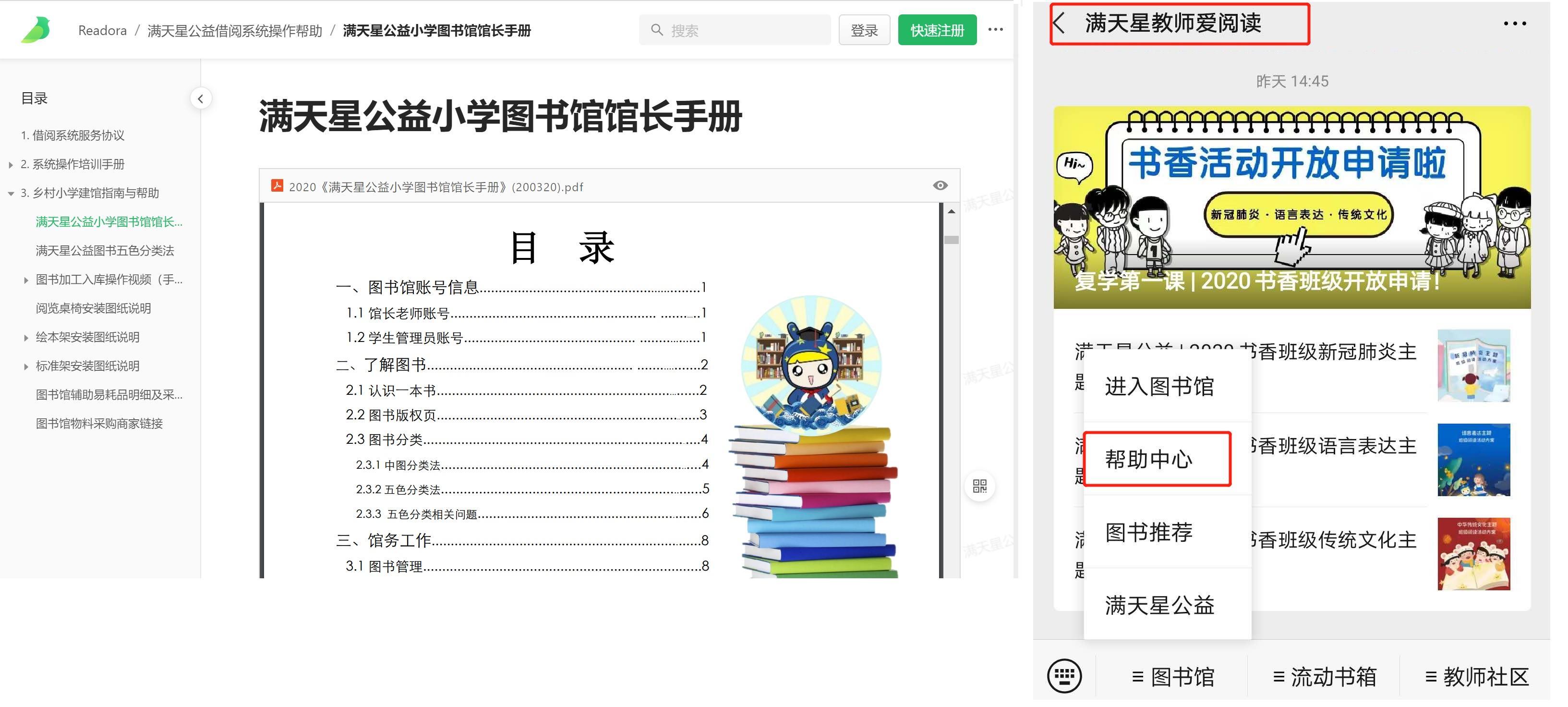1568x707 pixels.
Task: Open 阅览桌椅安装图纸说明 sidebar entry
Action: 93,308
